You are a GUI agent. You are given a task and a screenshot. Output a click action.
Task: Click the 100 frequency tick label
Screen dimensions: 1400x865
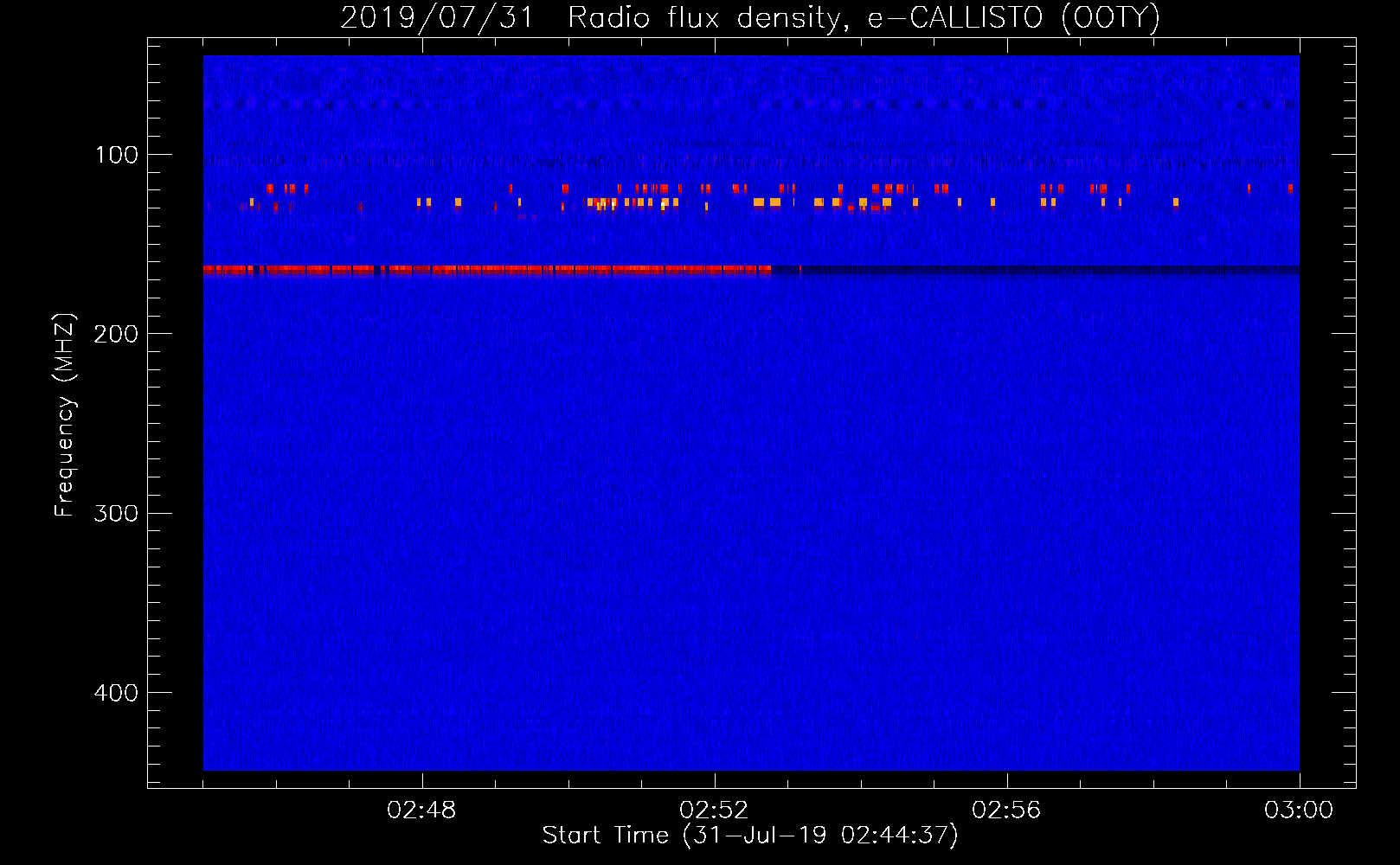[116, 155]
